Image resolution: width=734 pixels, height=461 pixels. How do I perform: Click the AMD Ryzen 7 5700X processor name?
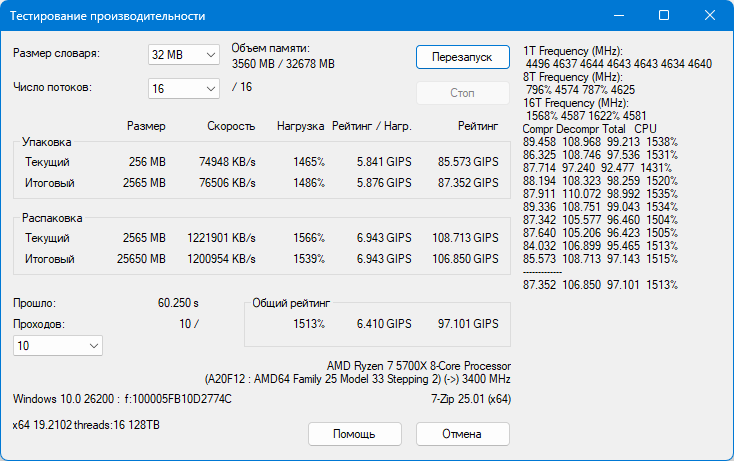tap(419, 366)
